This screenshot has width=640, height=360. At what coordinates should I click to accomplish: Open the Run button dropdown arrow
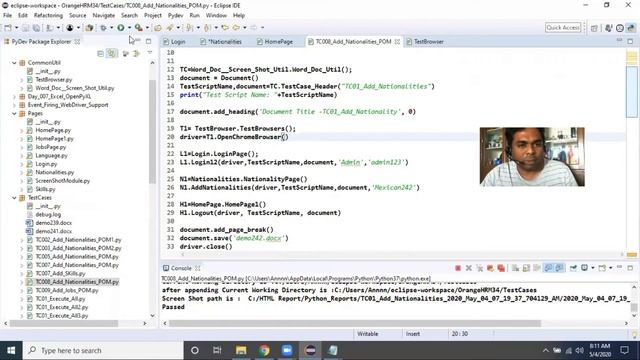(129, 28)
